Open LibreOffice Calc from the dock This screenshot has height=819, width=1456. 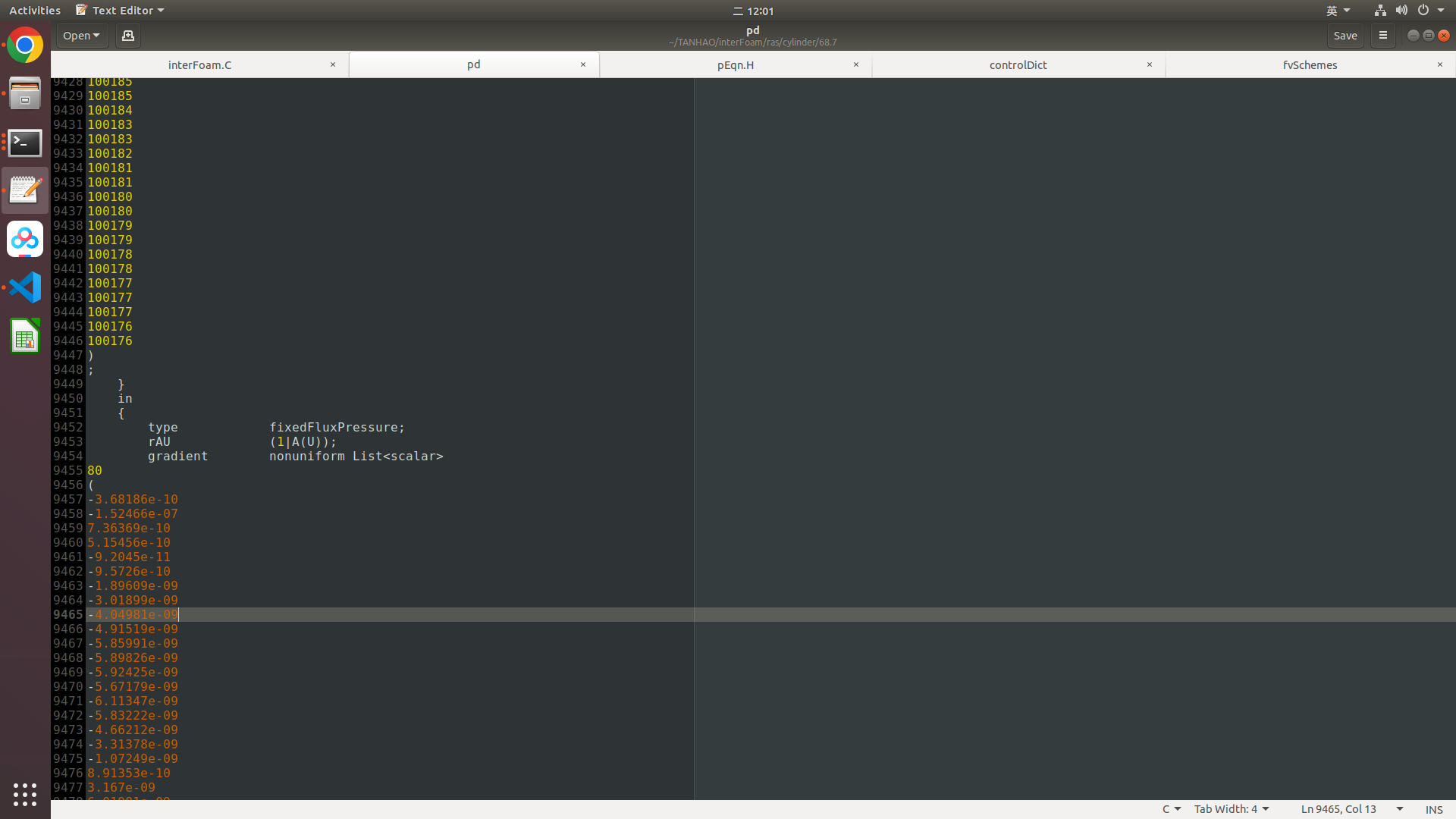pos(25,336)
